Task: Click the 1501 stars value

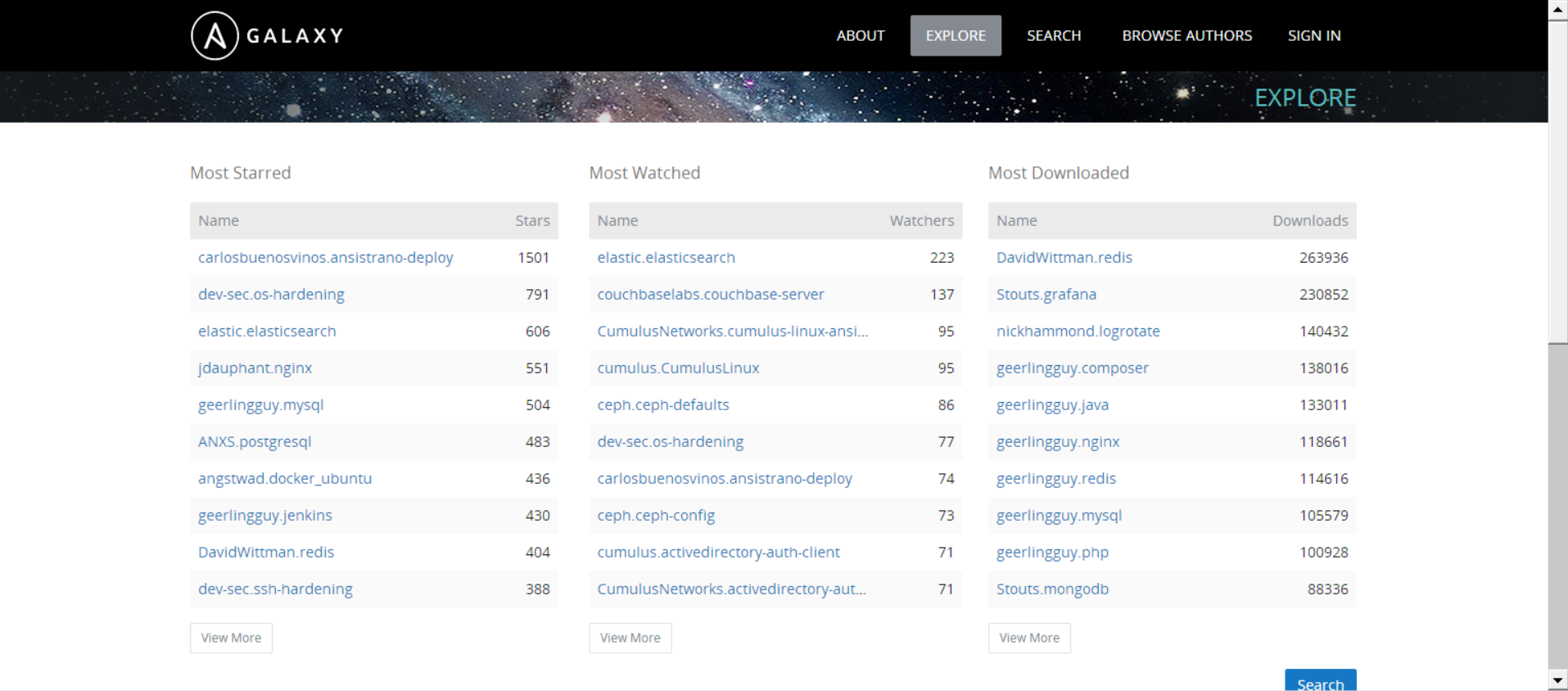Action: tap(533, 257)
